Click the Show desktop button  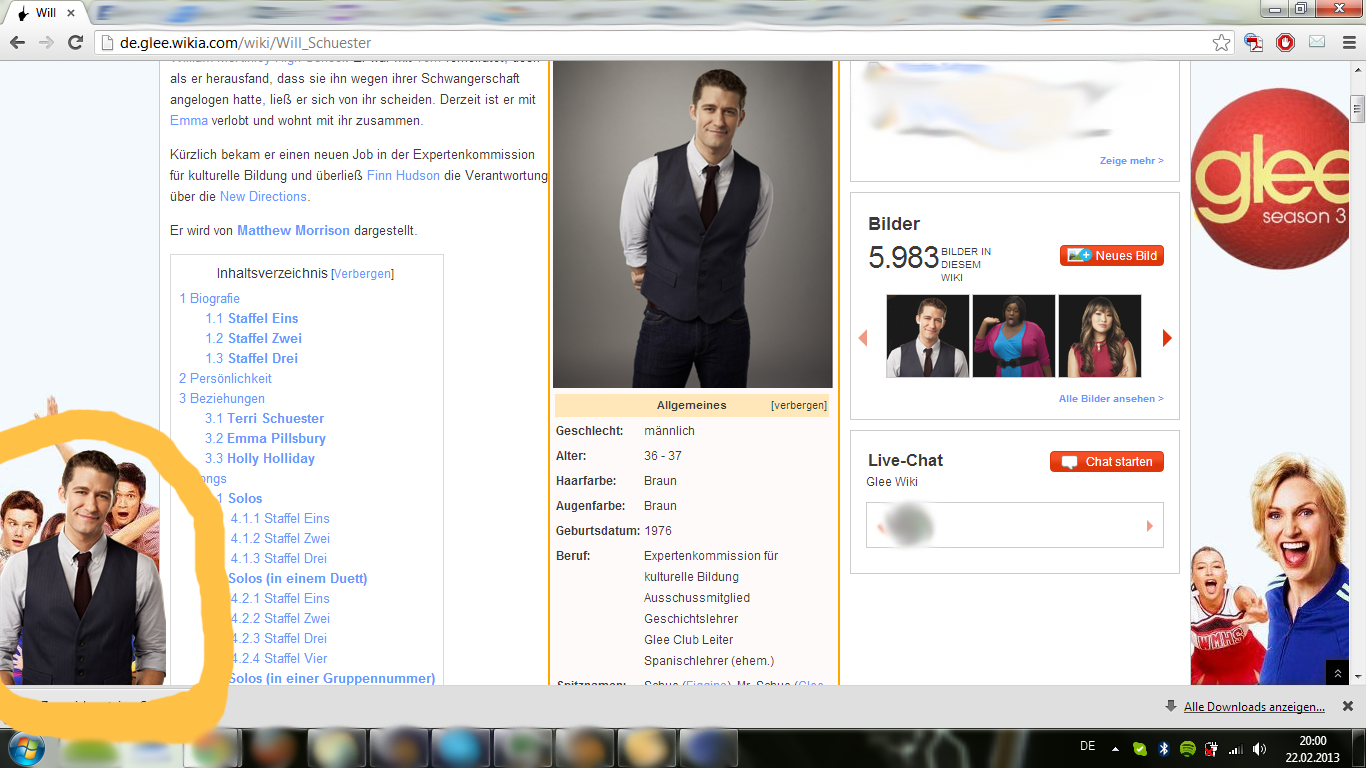(x=1358, y=748)
